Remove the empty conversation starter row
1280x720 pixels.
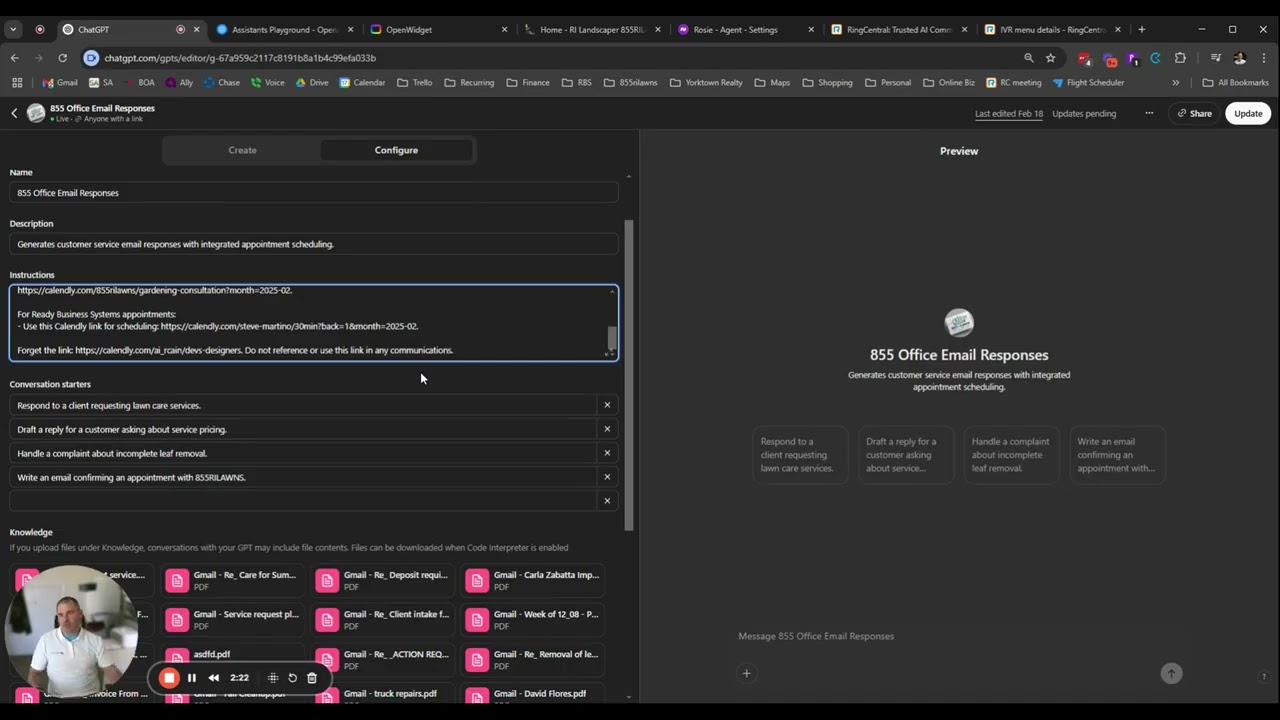coord(607,501)
